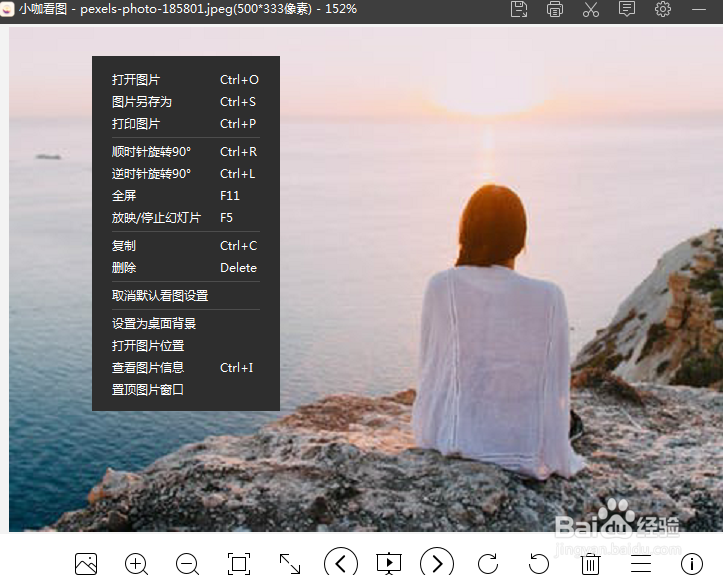Rotate image counterclockwise using toolbar icon
The image size is (723, 575).
tap(539, 563)
